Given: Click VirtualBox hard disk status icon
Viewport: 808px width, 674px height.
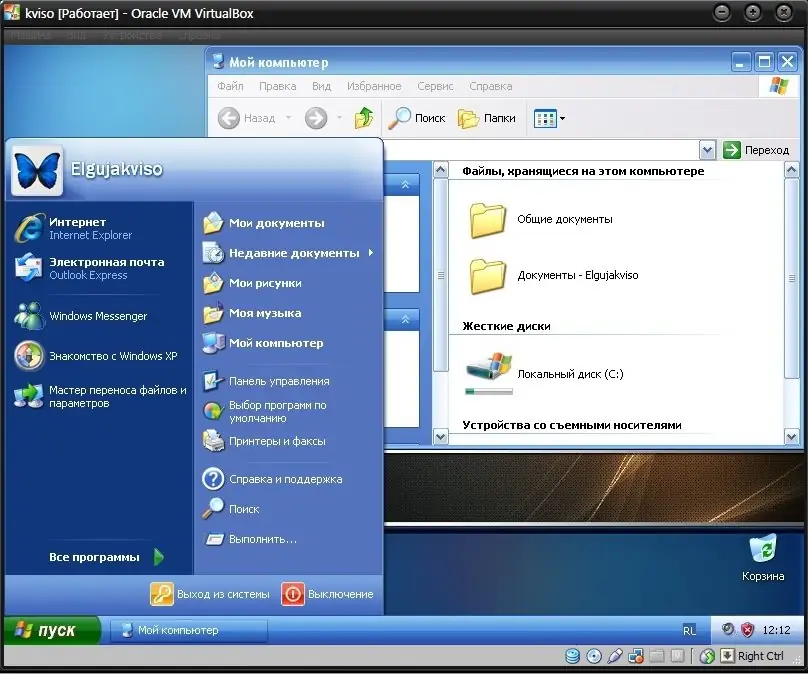Looking at the screenshot, I should (573, 656).
